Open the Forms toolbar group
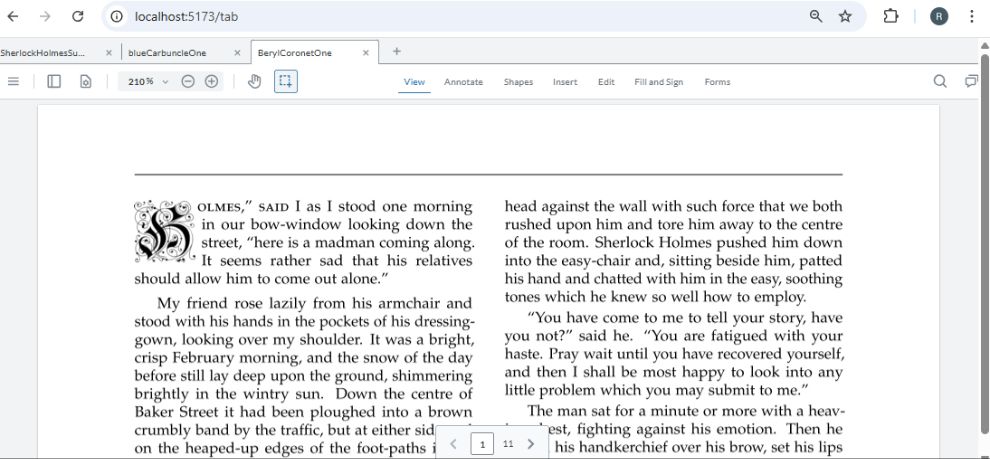This screenshot has height=459, width=990. (717, 82)
